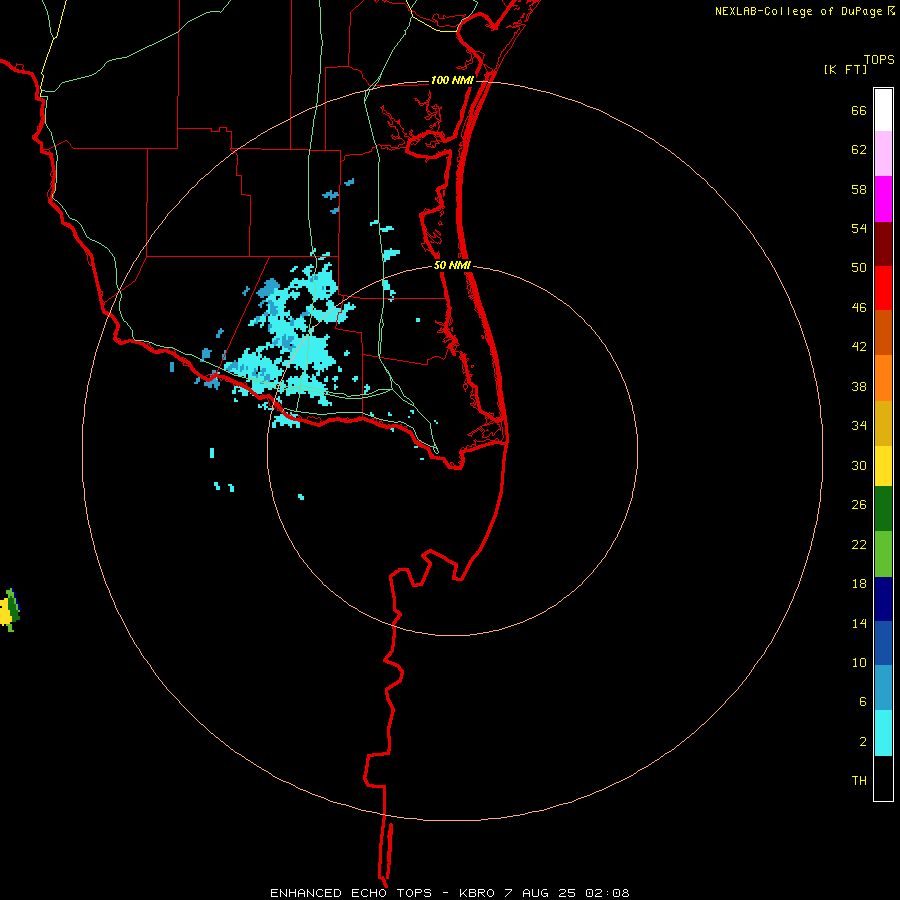The image size is (900, 900).
Task: Click the 50 NMI range ring label
Action: pyautogui.click(x=452, y=265)
